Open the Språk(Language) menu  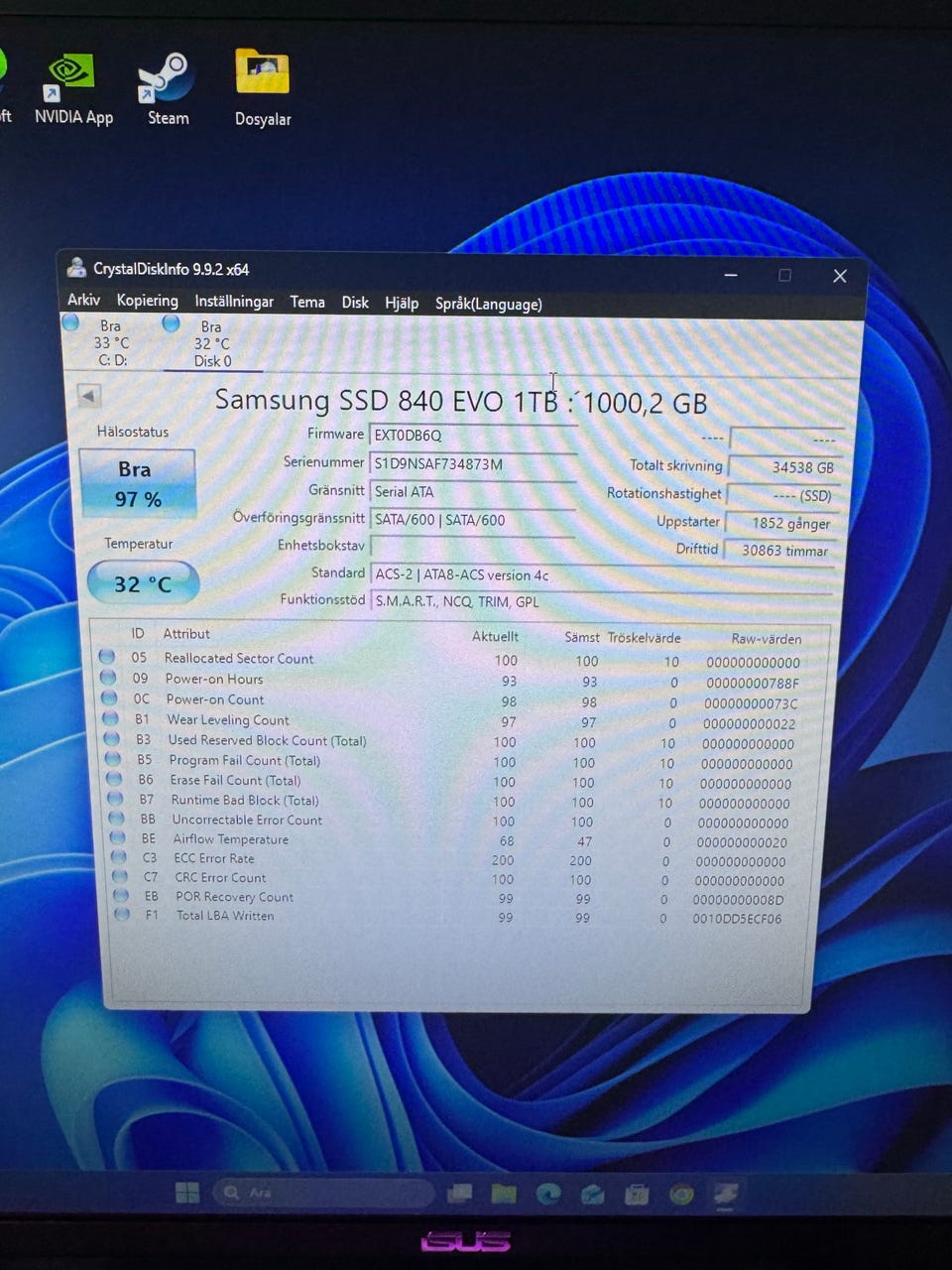pos(489,304)
